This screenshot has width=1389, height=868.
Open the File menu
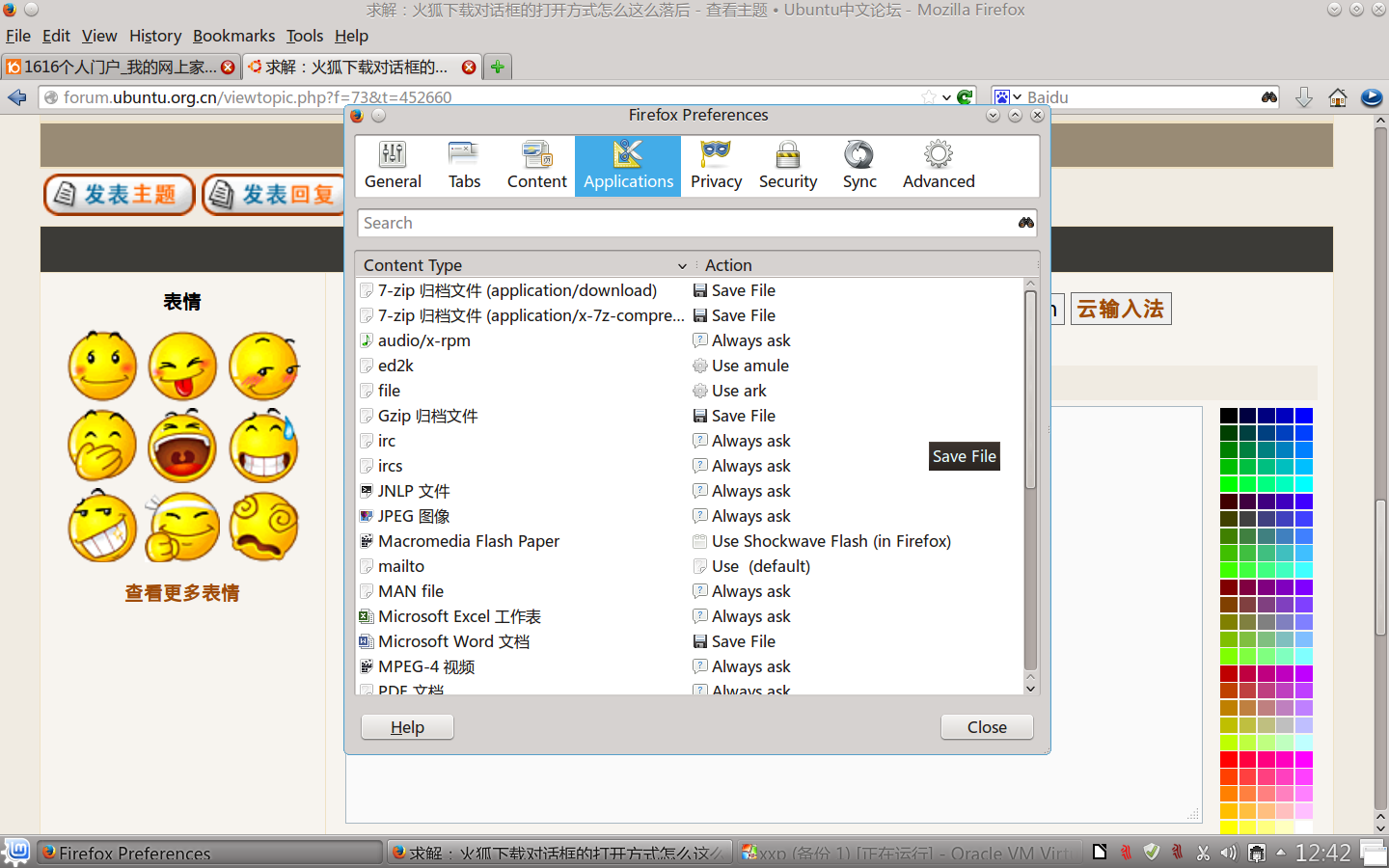pyautogui.click(x=18, y=36)
